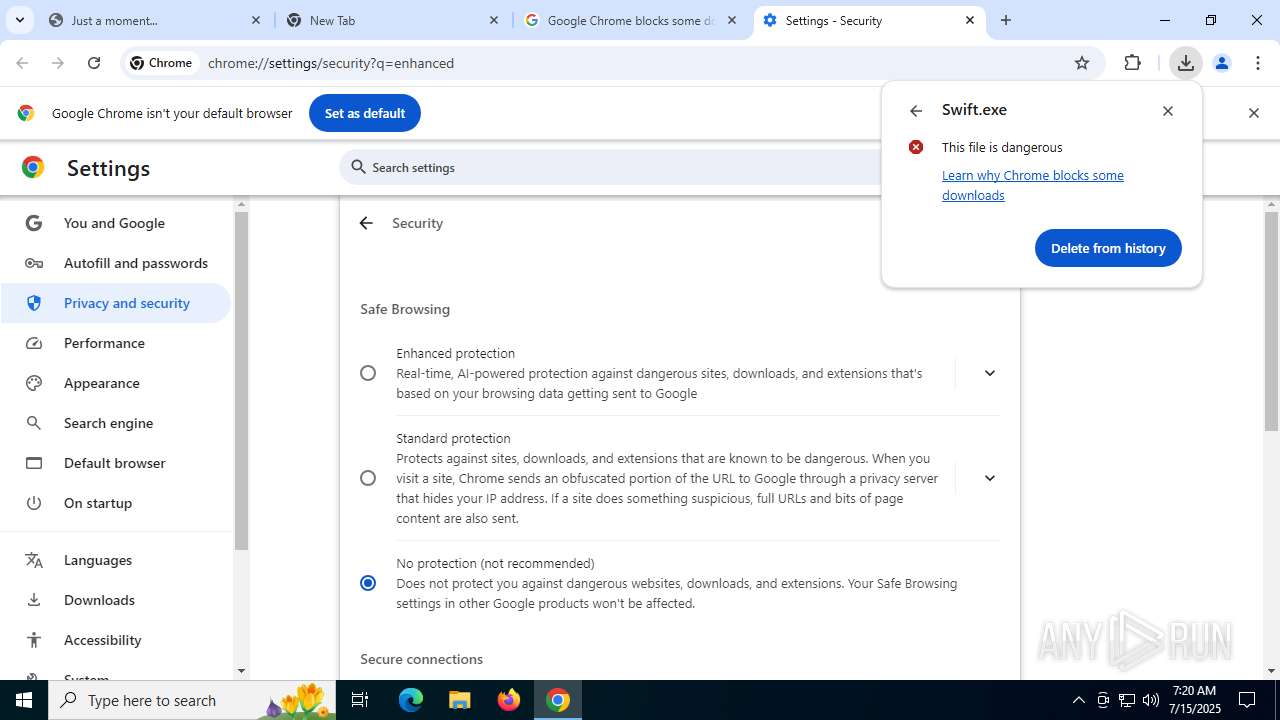The image size is (1280, 720).
Task: Click 'Set as default' button
Action: tap(365, 113)
